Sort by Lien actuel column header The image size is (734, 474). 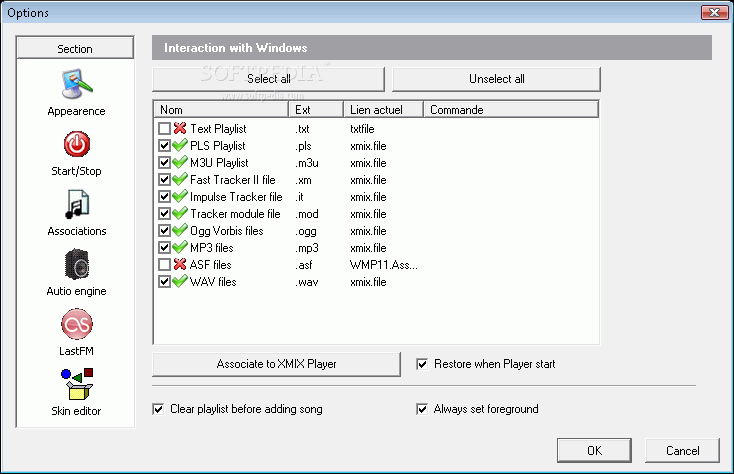383,109
